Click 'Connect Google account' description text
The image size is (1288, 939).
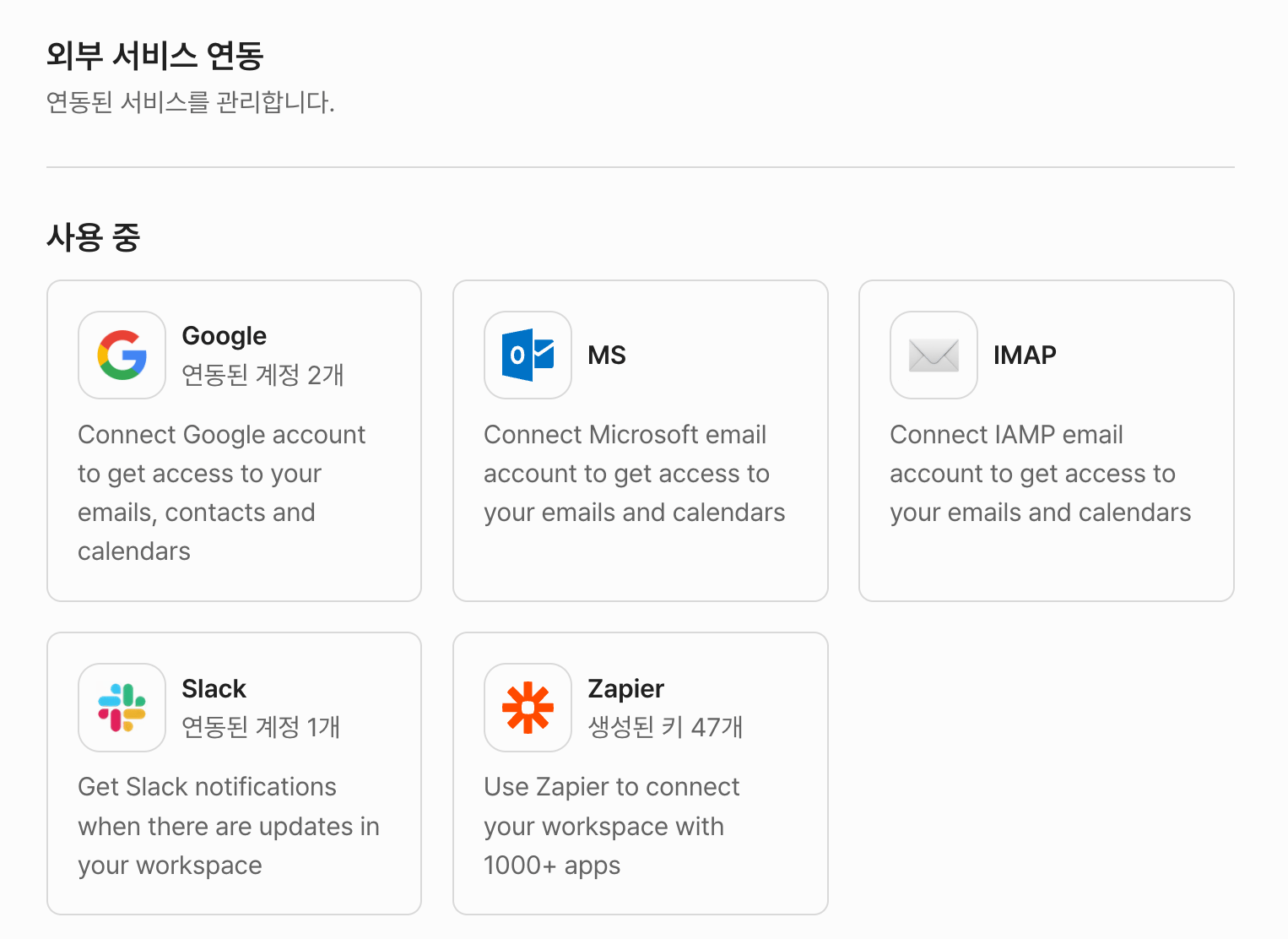(x=222, y=493)
